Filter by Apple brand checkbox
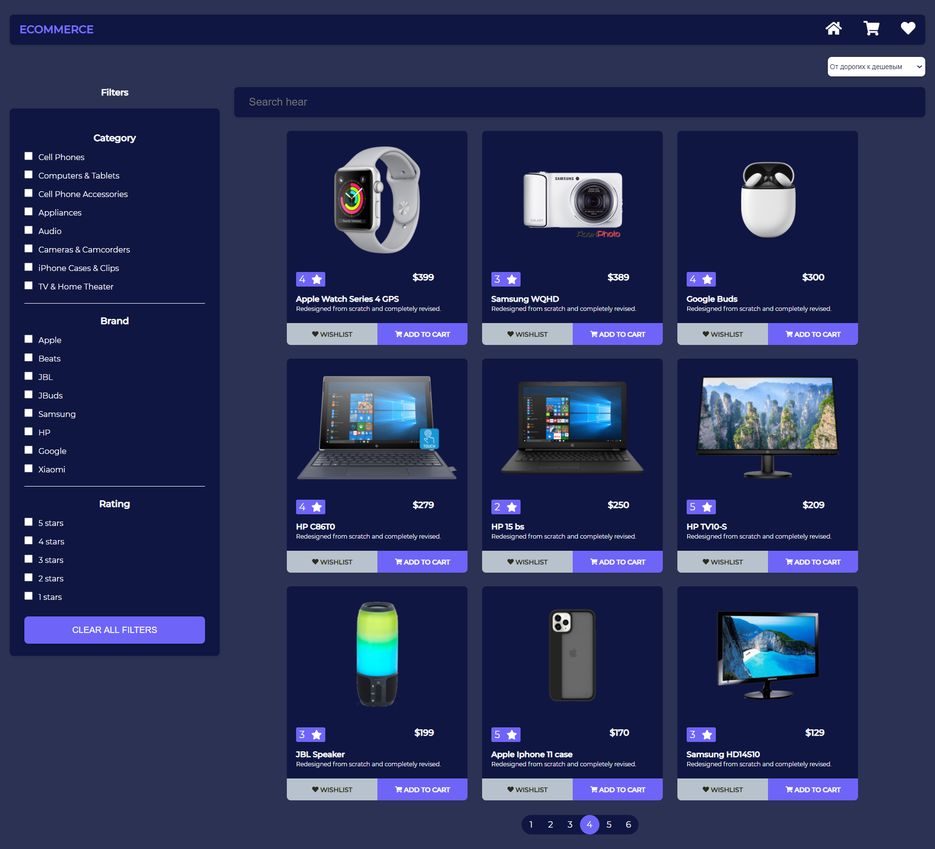 click(x=28, y=339)
